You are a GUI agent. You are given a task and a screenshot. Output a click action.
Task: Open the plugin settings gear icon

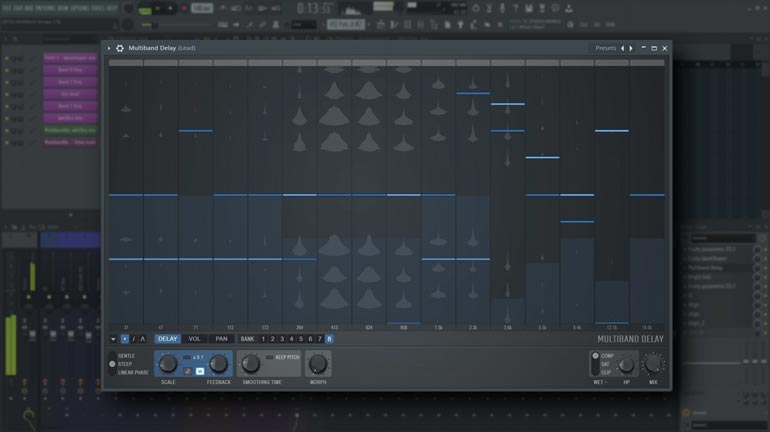[x=120, y=48]
